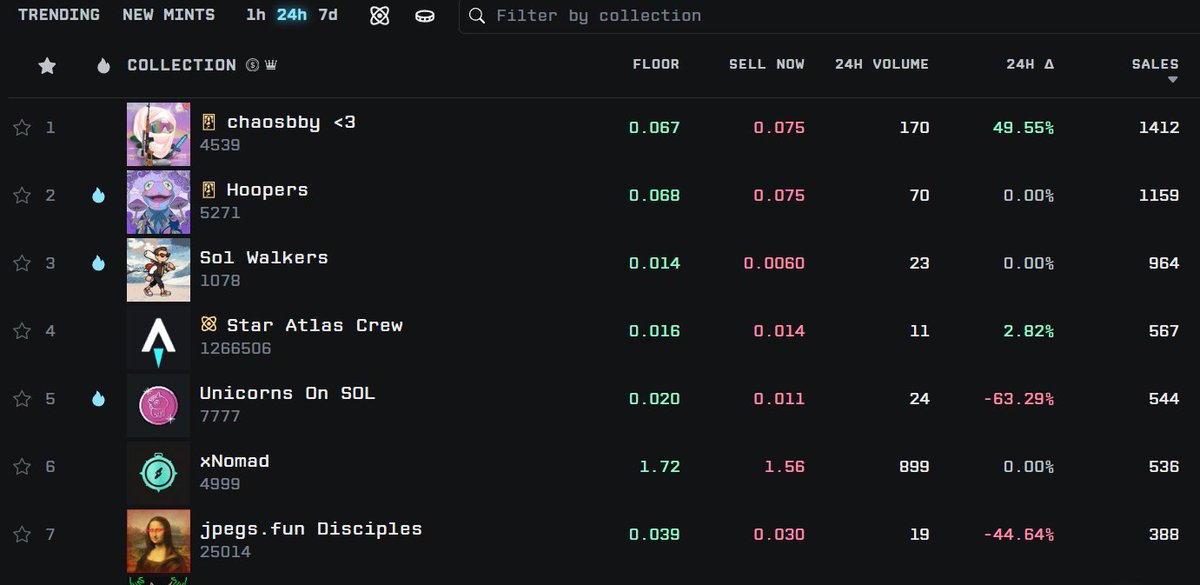Click the flame icon in the Sol Walkers row
The image size is (1200, 585).
tap(98, 264)
